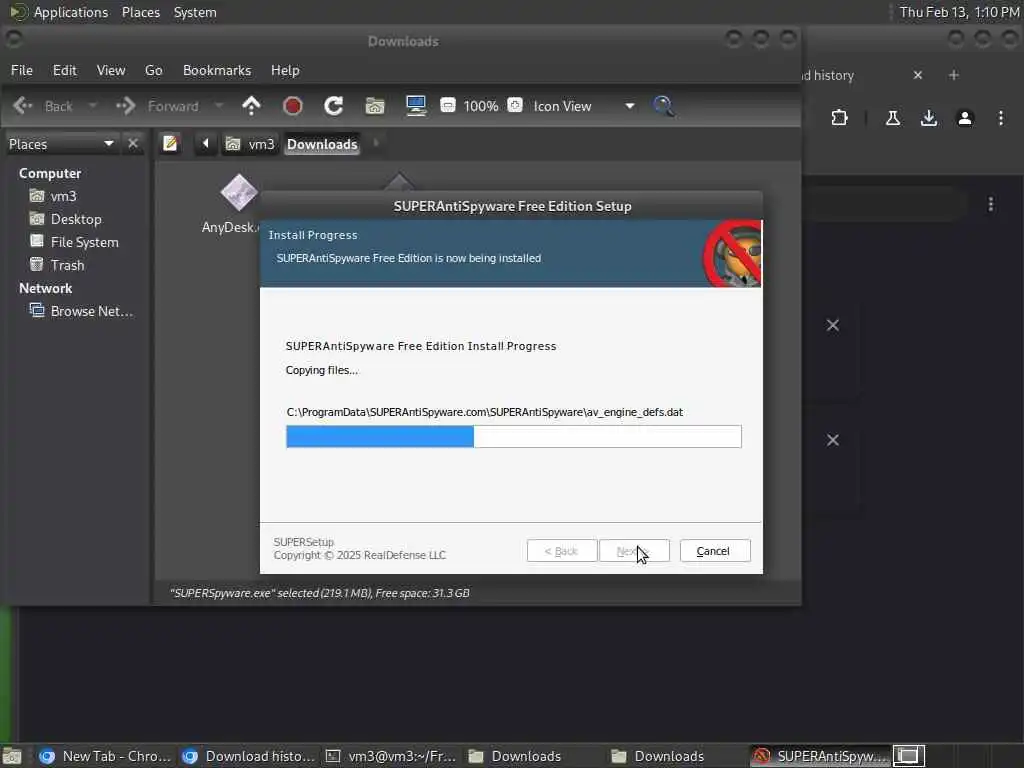Click the install progress bar
Screen dimensions: 1024x768
click(x=513, y=436)
